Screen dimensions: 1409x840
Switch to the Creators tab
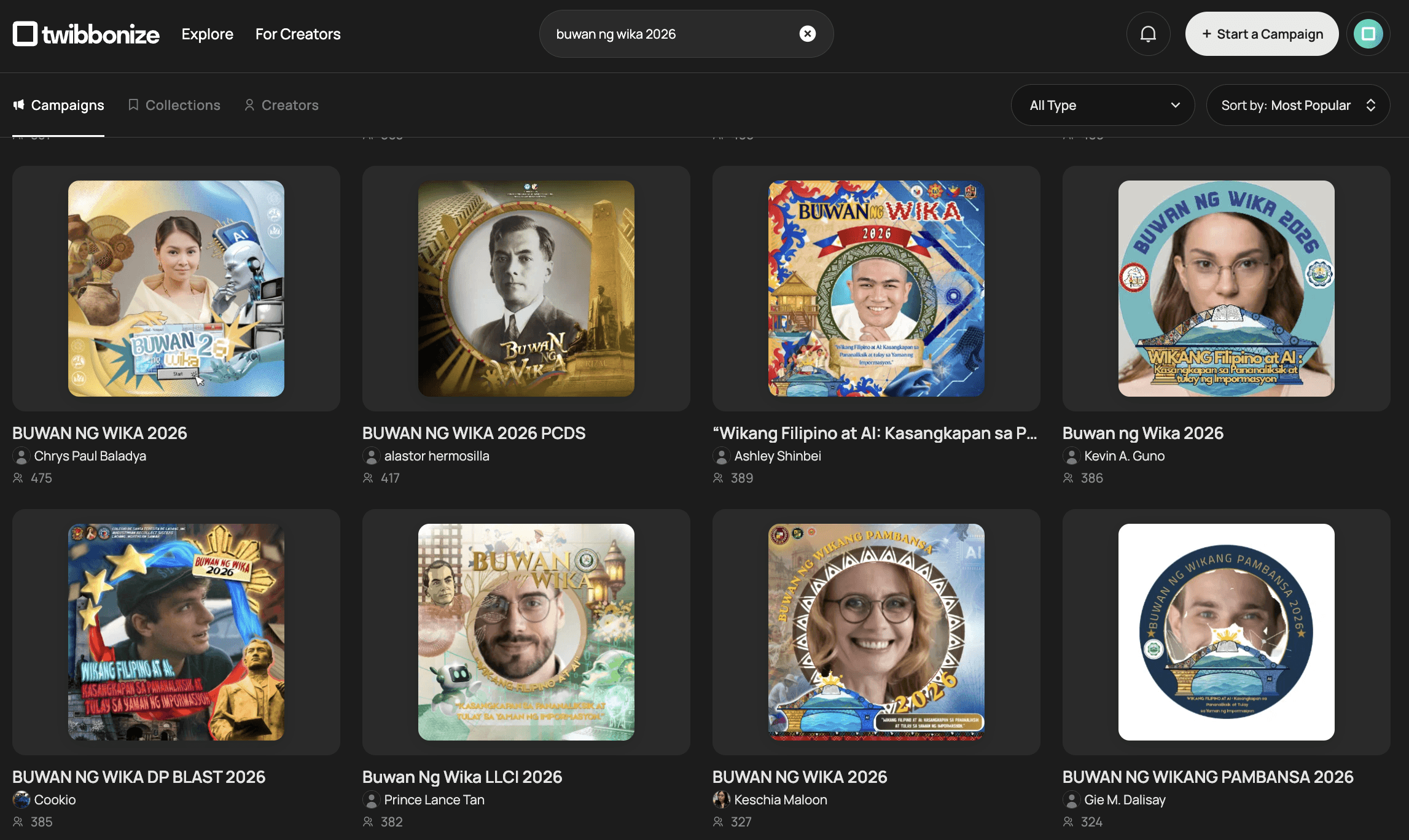click(x=281, y=105)
